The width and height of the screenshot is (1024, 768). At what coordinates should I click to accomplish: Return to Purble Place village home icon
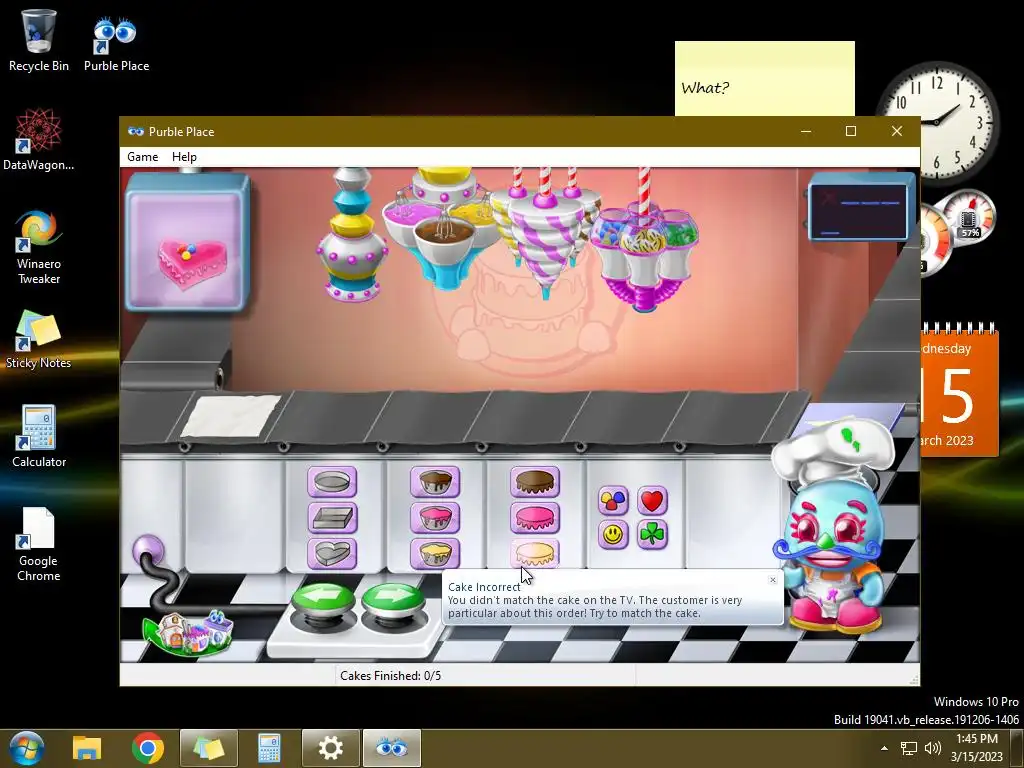[x=189, y=632]
